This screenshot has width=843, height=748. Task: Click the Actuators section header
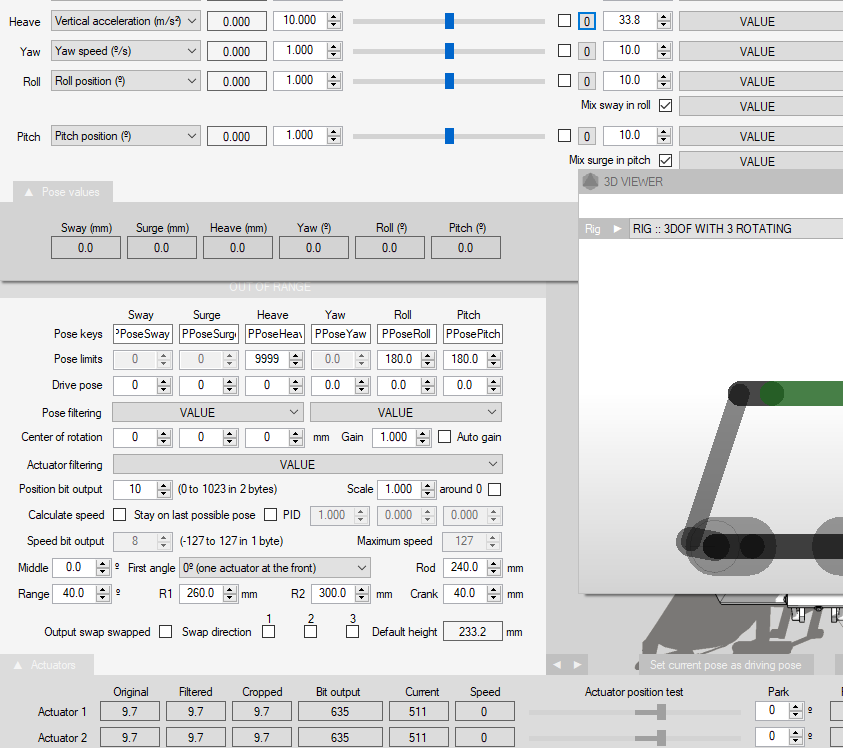click(52, 665)
